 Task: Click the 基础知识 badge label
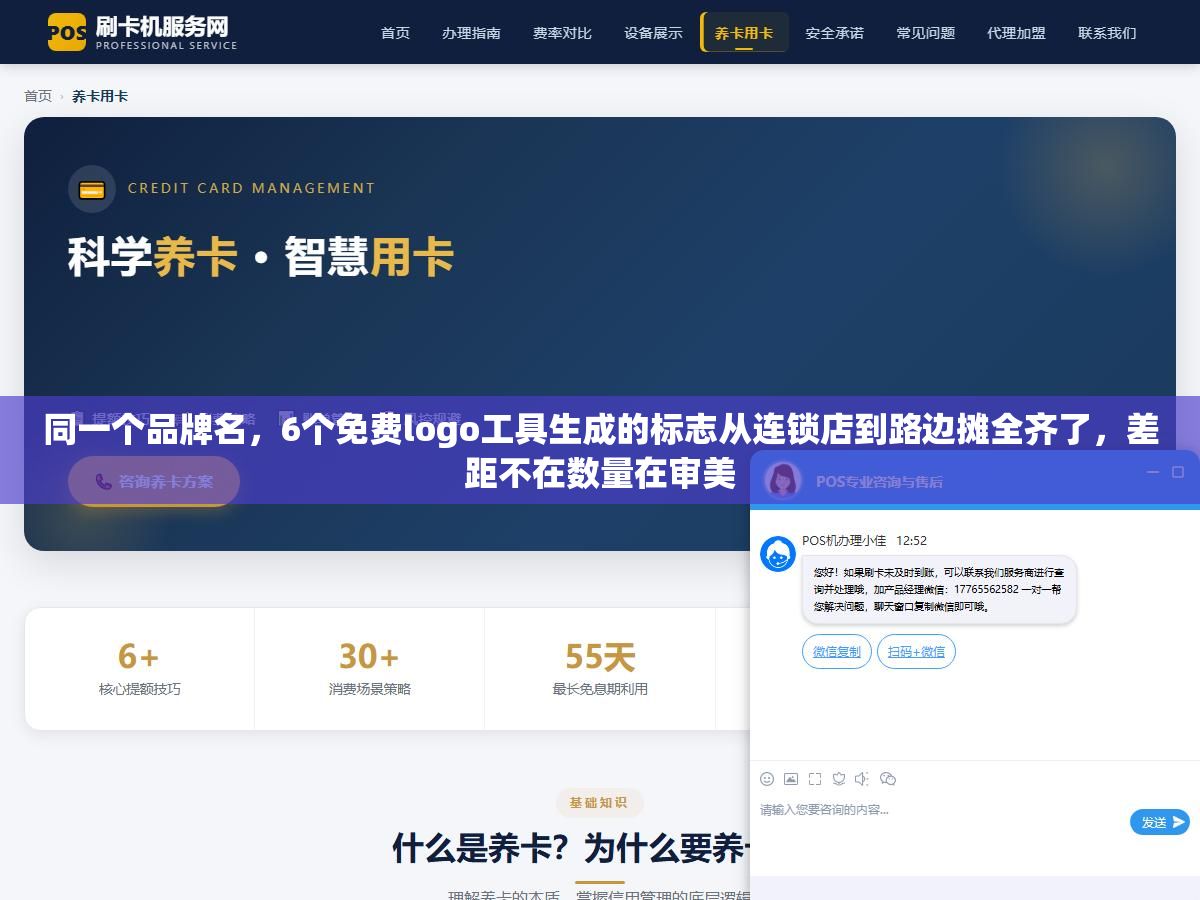click(599, 802)
